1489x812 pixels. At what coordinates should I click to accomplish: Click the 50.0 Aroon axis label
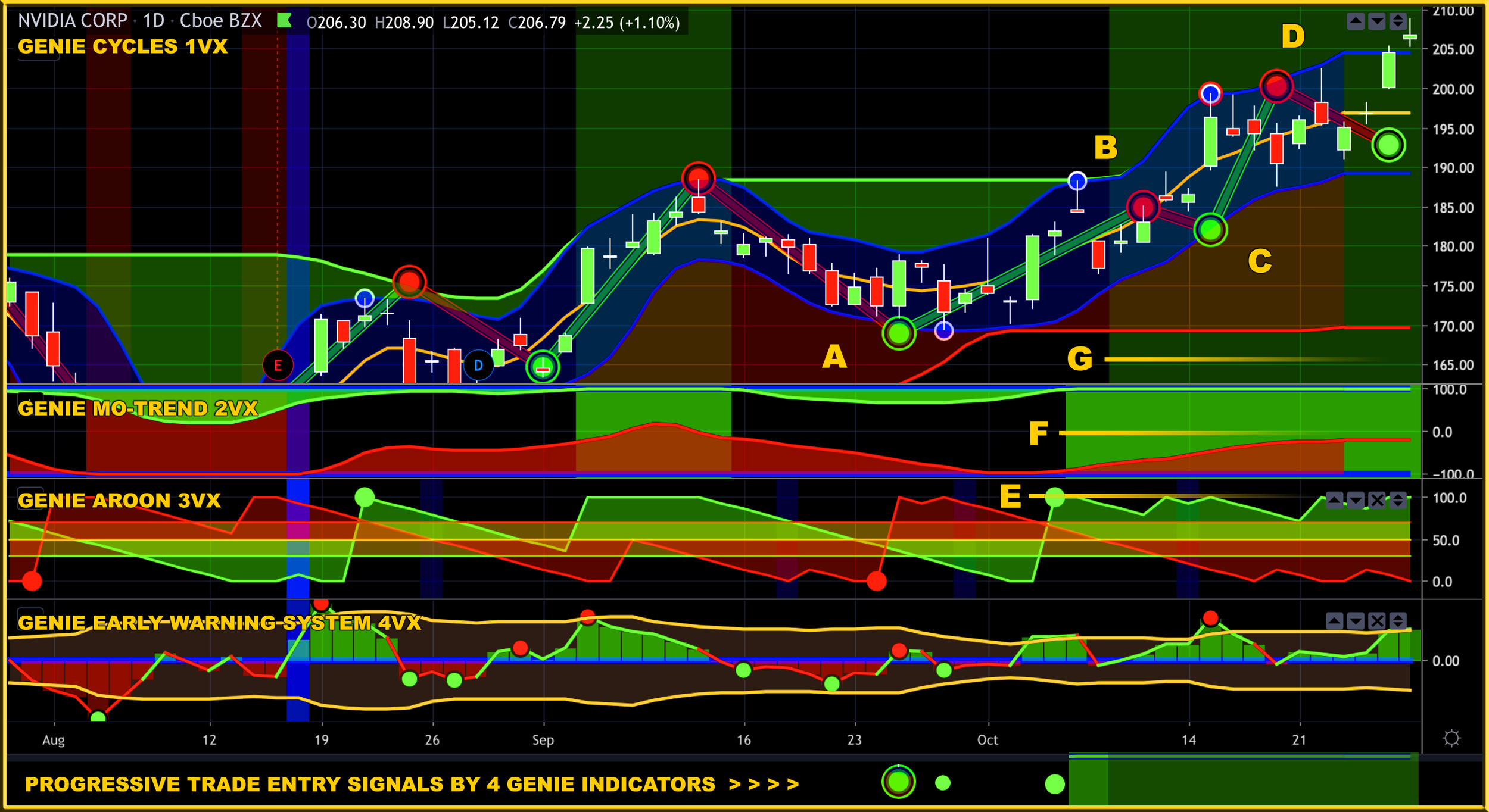[1446, 541]
